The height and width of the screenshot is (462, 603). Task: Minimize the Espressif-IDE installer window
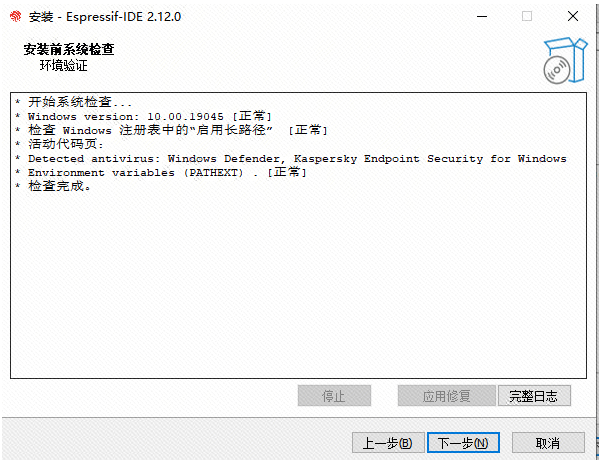coord(482,17)
